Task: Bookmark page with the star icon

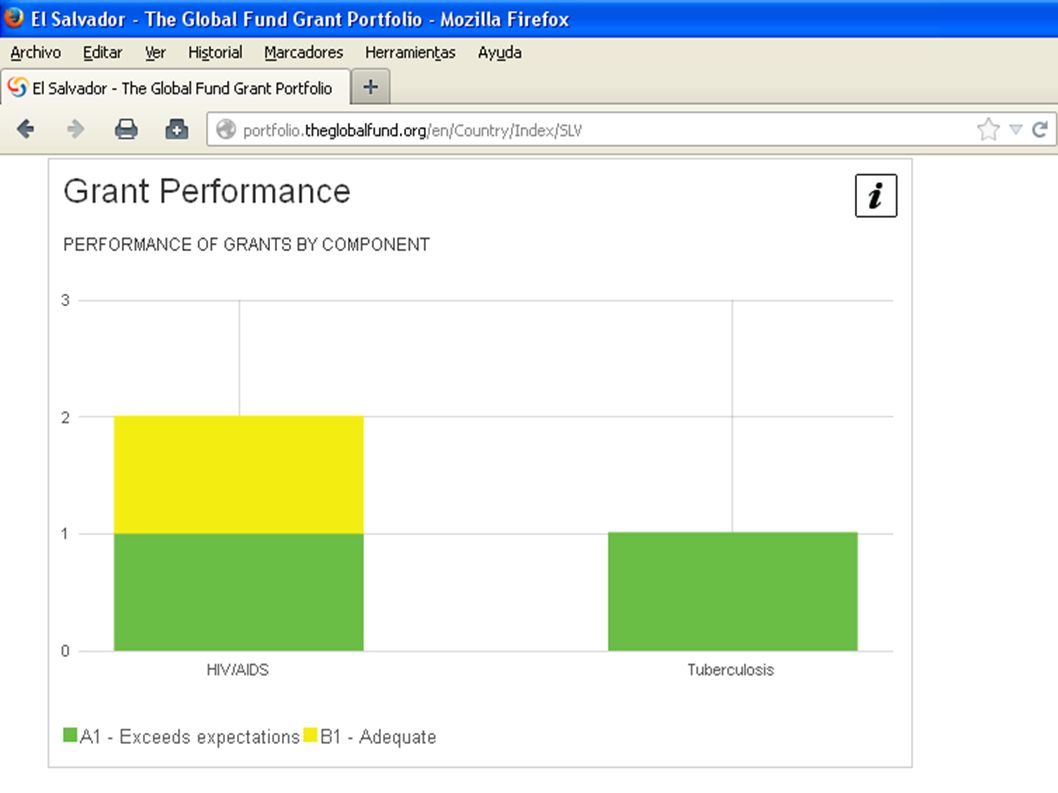Action: (988, 129)
